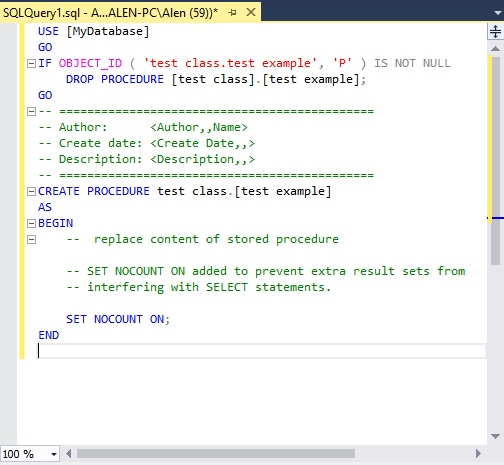Click the editor split-window handle icon
The image size is (504, 465).
click(x=495, y=32)
